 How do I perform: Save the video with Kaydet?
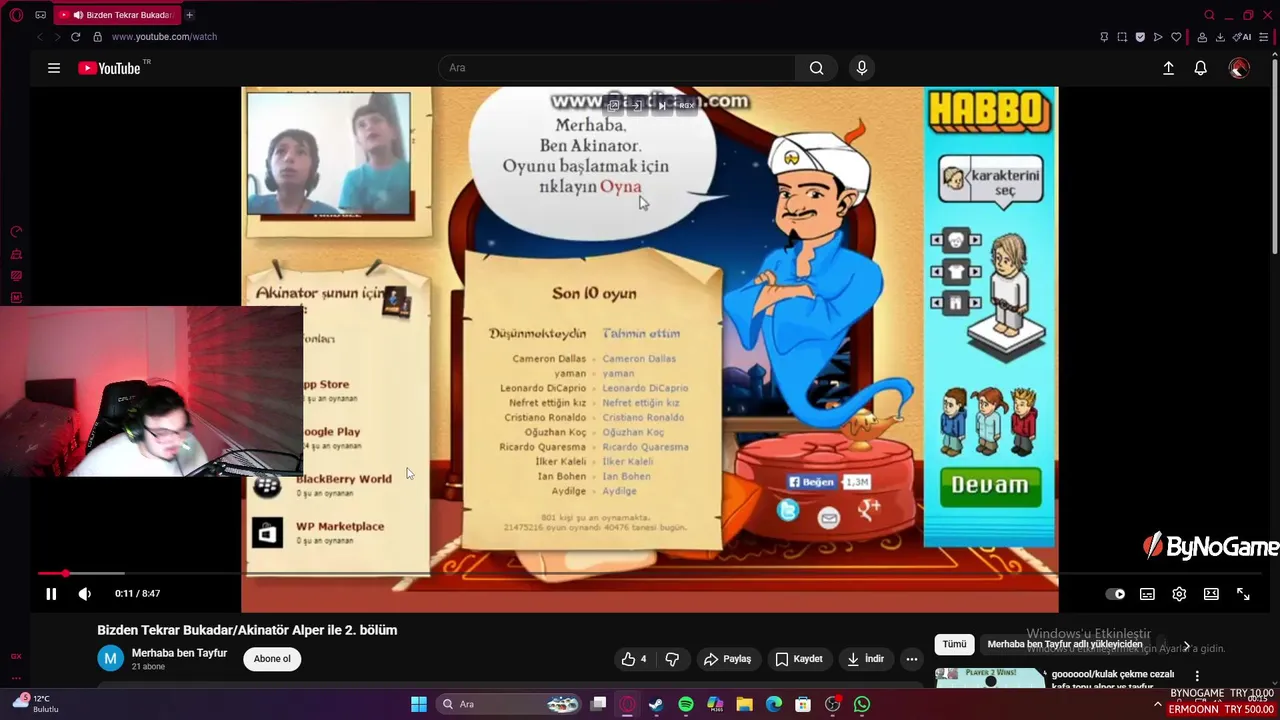799,659
